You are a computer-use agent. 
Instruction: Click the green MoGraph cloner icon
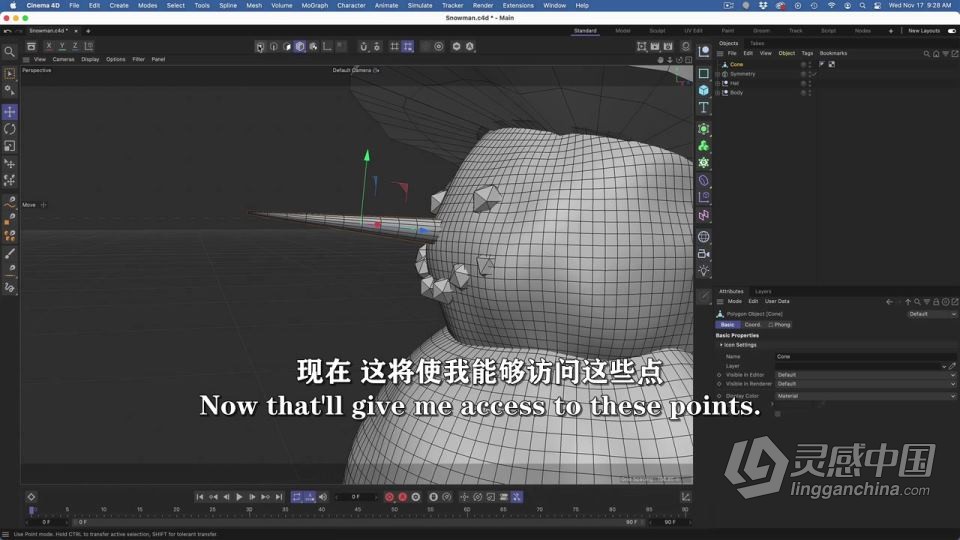(x=703, y=146)
